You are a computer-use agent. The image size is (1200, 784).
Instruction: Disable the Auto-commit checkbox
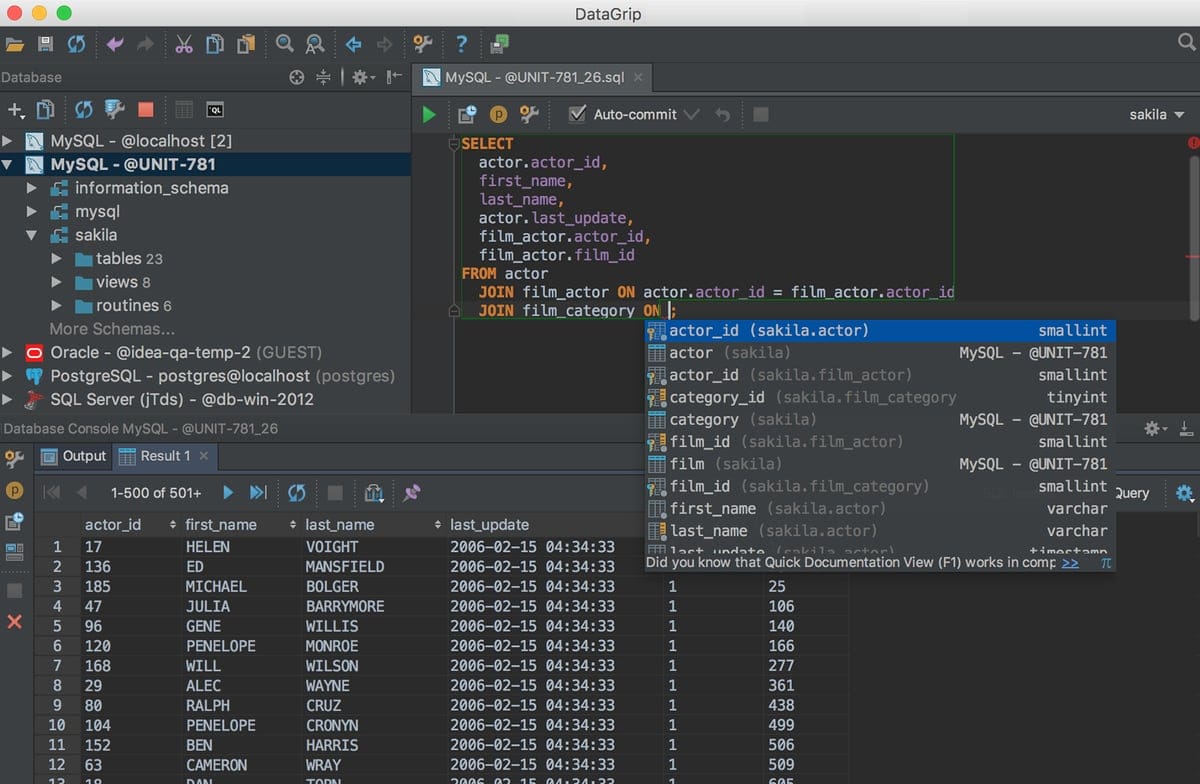(x=577, y=114)
